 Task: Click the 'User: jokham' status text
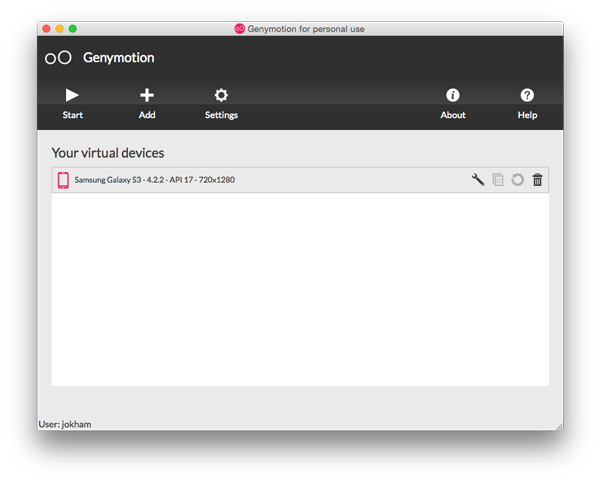point(65,424)
